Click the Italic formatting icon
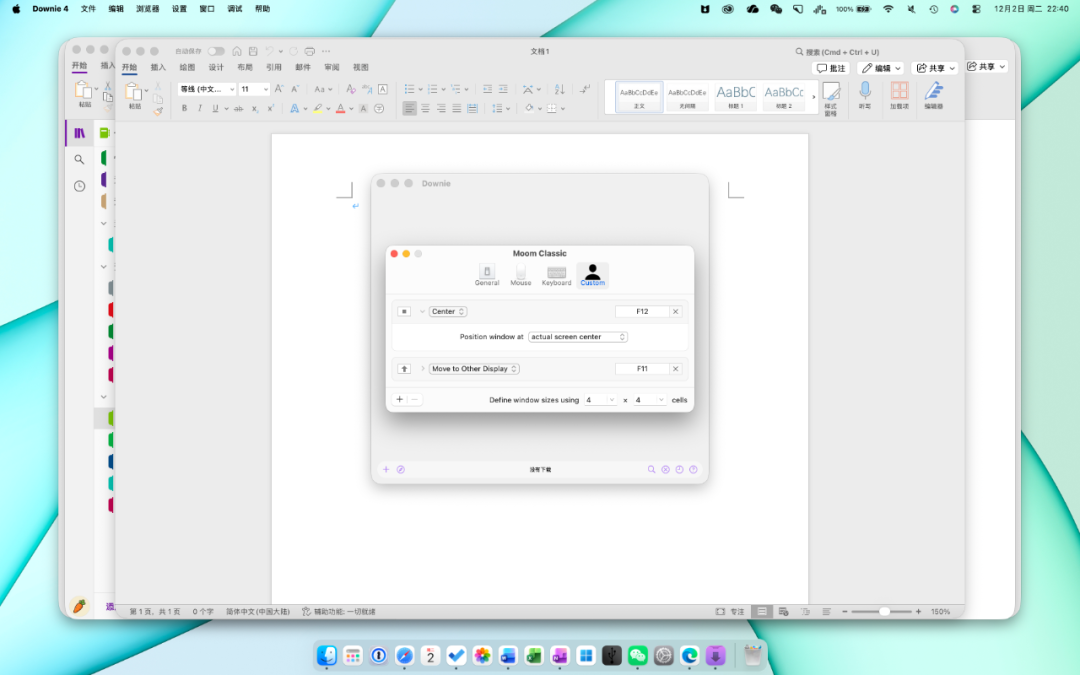 [x=199, y=108]
